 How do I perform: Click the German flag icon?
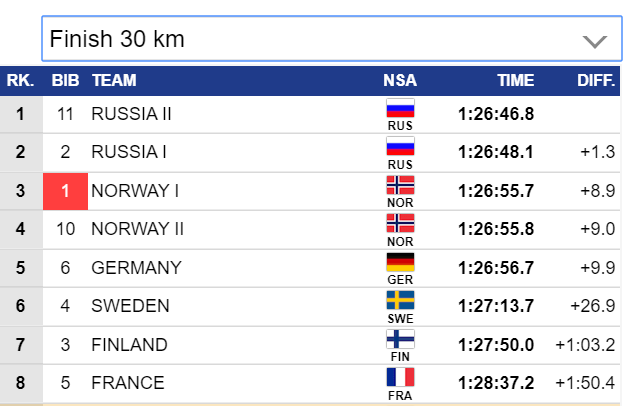point(400,262)
